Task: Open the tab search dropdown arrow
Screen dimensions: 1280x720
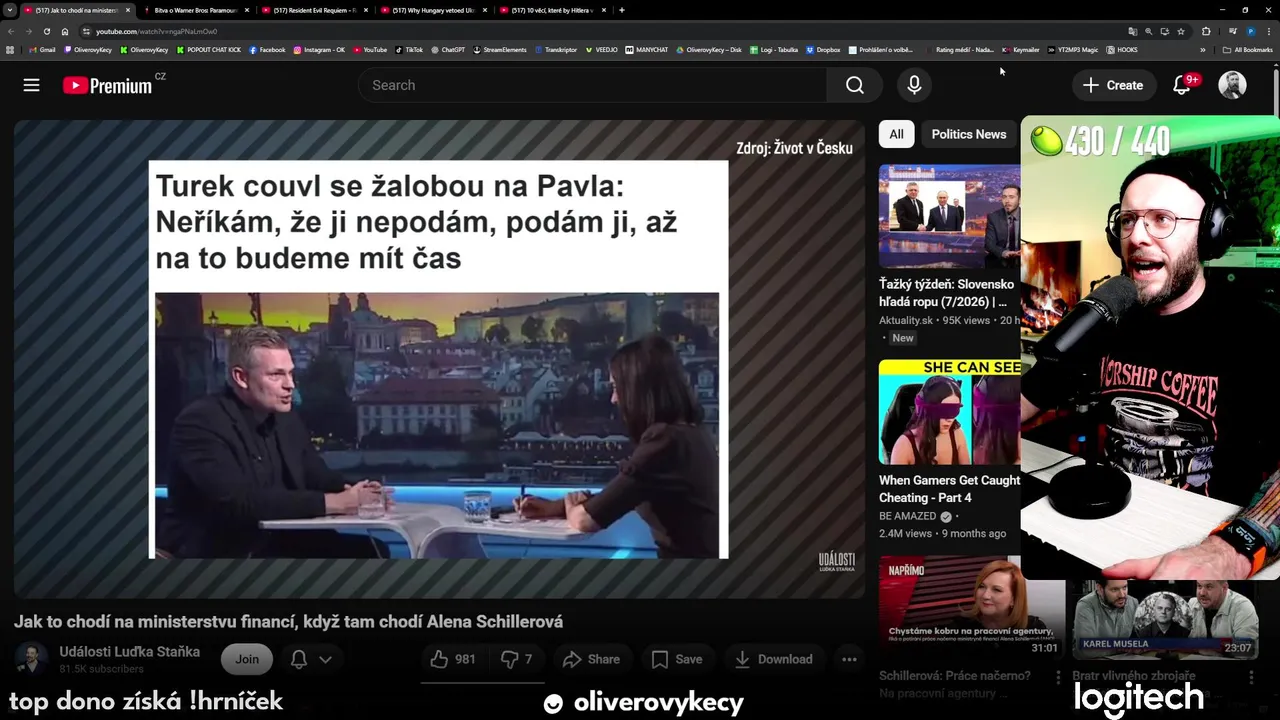Action: (10, 10)
